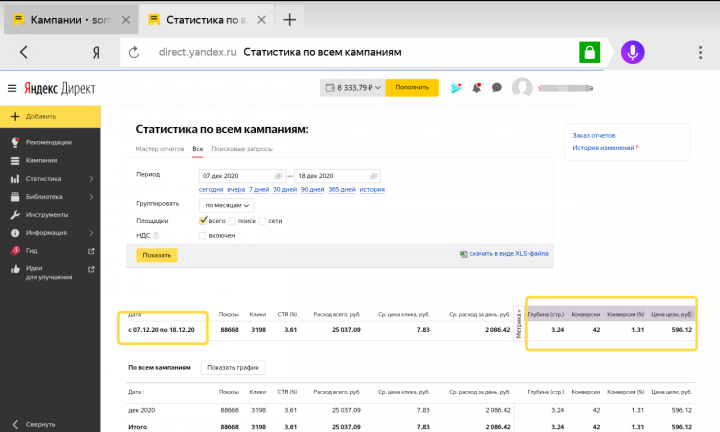The image size is (720, 432).
Task: Click the Alice voice assistant microphone icon
Action: tap(632, 52)
